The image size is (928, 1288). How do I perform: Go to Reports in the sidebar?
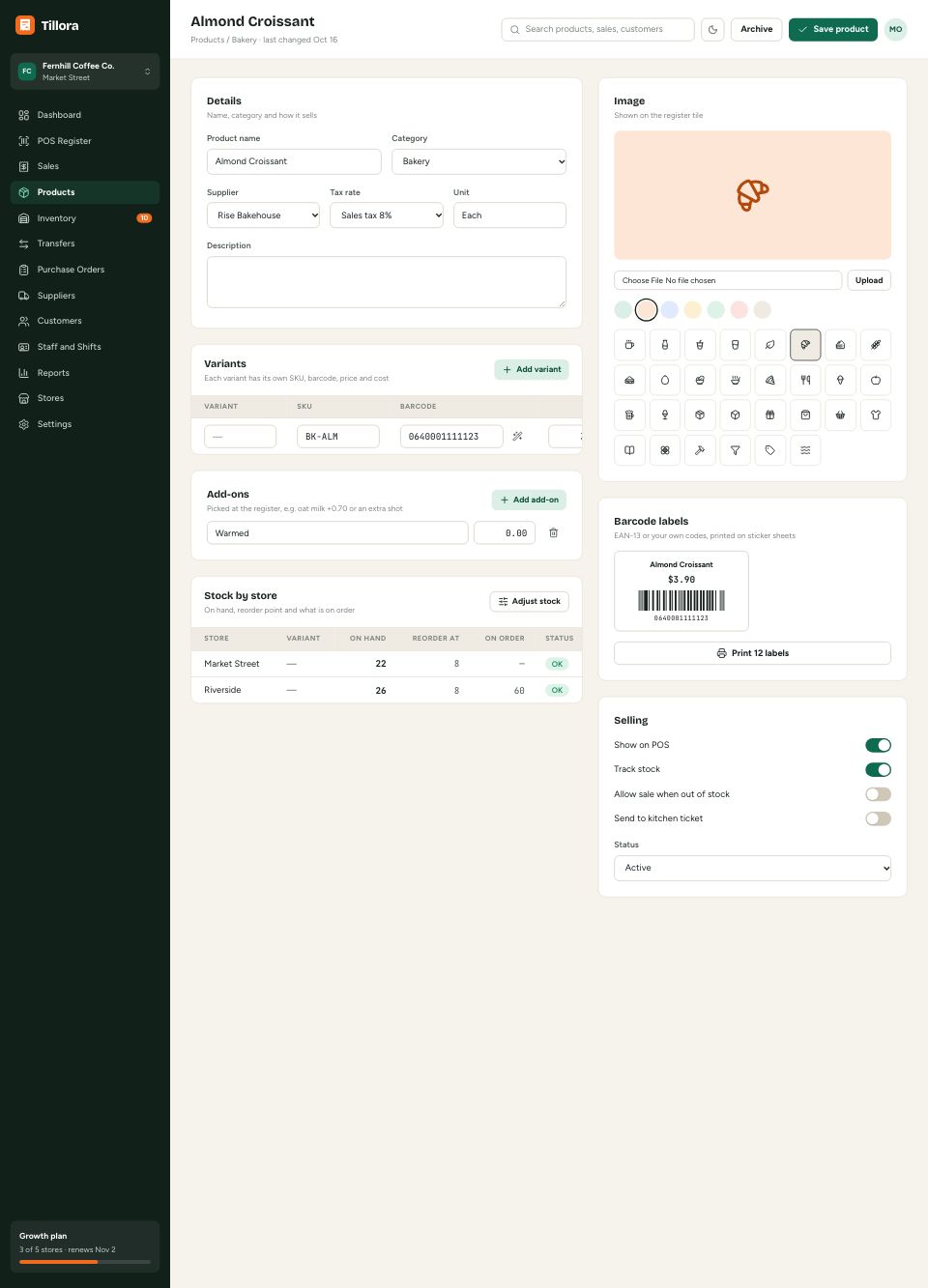tap(85, 373)
